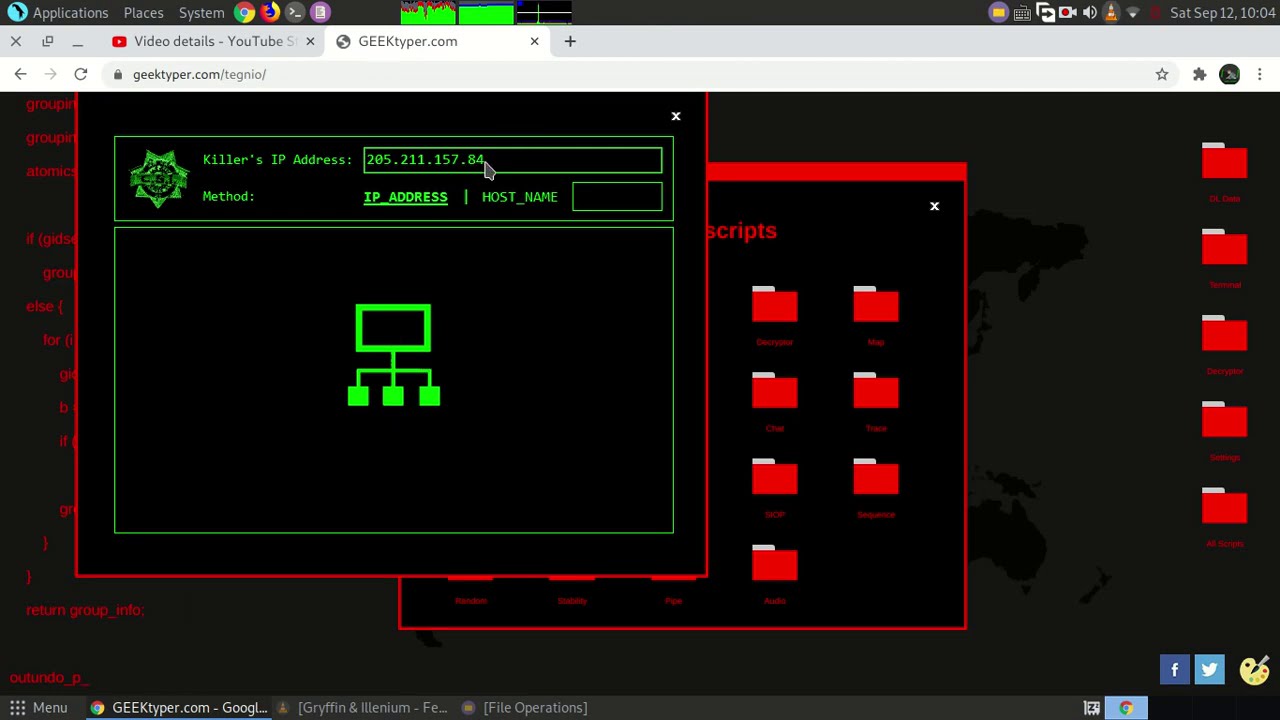Click the empty field beside HOST_NAME
The width and height of the screenshot is (1280, 720).
pos(617,197)
